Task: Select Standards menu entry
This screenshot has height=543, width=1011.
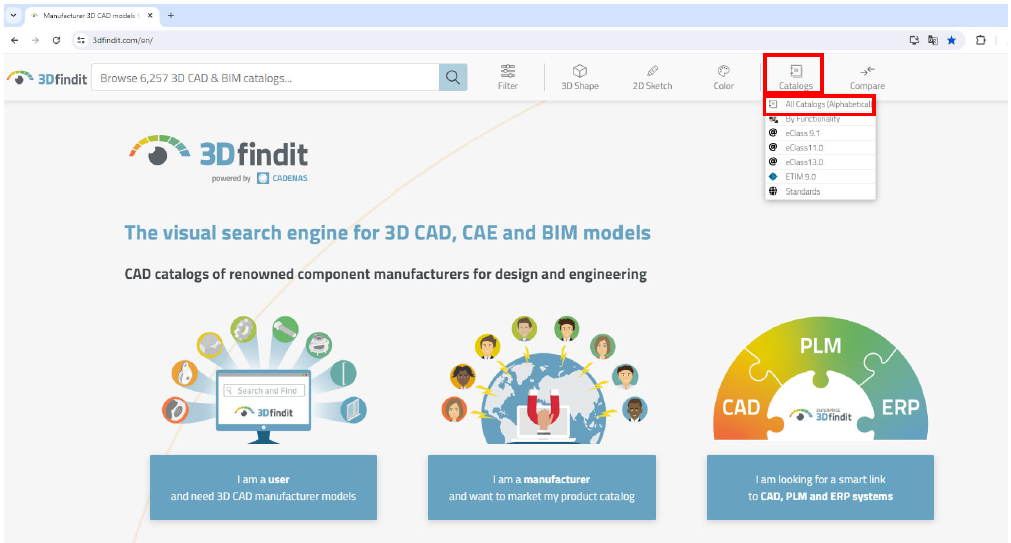Action: pos(820,192)
